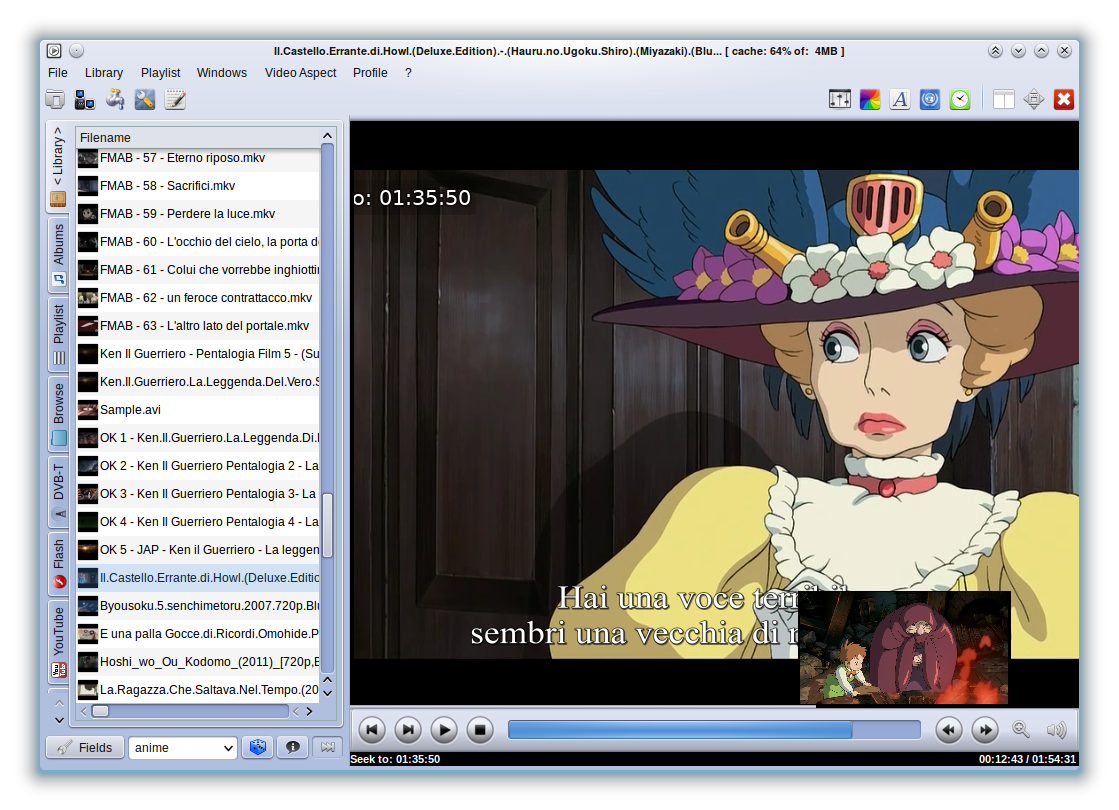Viewport: 1119px width, 810px height.
Task: Open the Windows menu
Action: tap(222, 73)
